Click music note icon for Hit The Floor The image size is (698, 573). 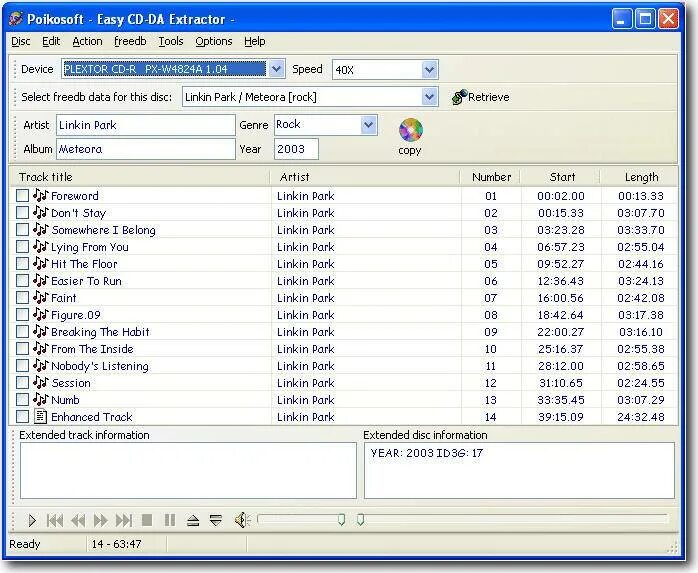tap(41, 263)
